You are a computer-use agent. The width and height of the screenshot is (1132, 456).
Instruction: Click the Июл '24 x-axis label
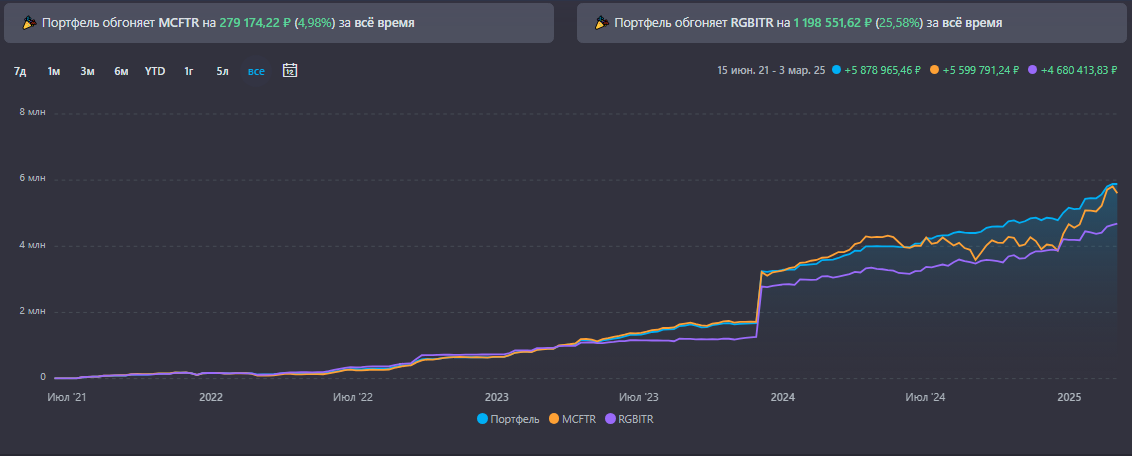[926, 397]
